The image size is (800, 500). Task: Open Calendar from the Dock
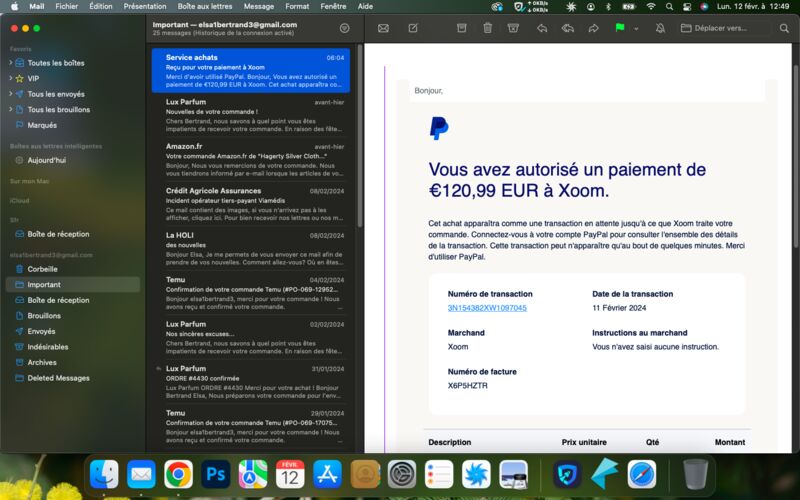290,474
